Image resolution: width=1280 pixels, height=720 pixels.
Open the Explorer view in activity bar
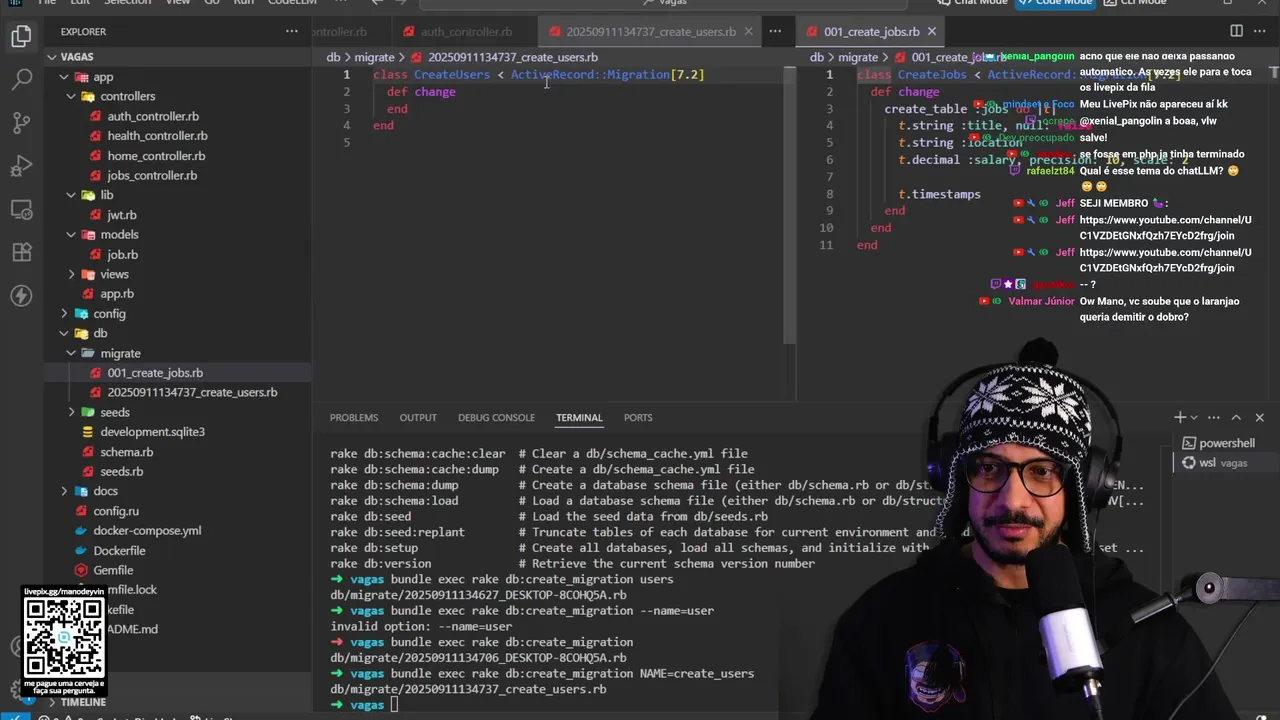(21, 37)
